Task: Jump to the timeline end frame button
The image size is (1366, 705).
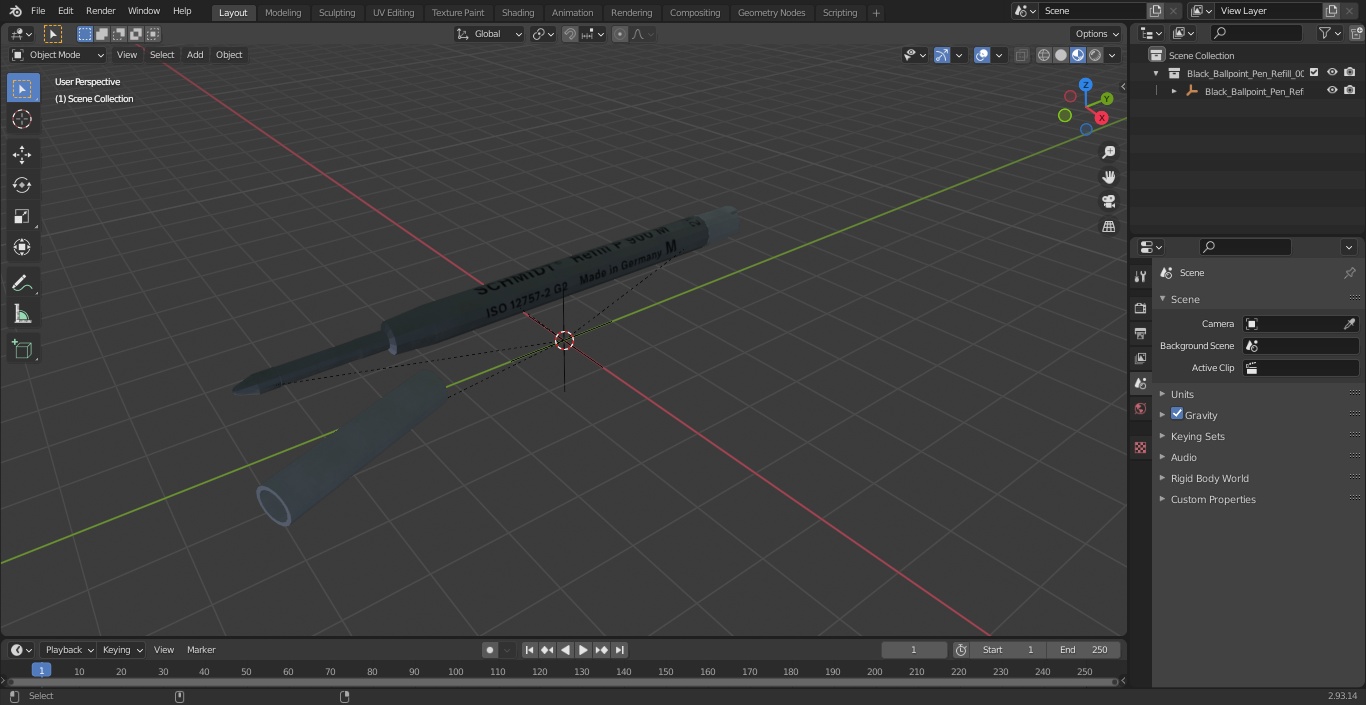Action: [x=619, y=650]
